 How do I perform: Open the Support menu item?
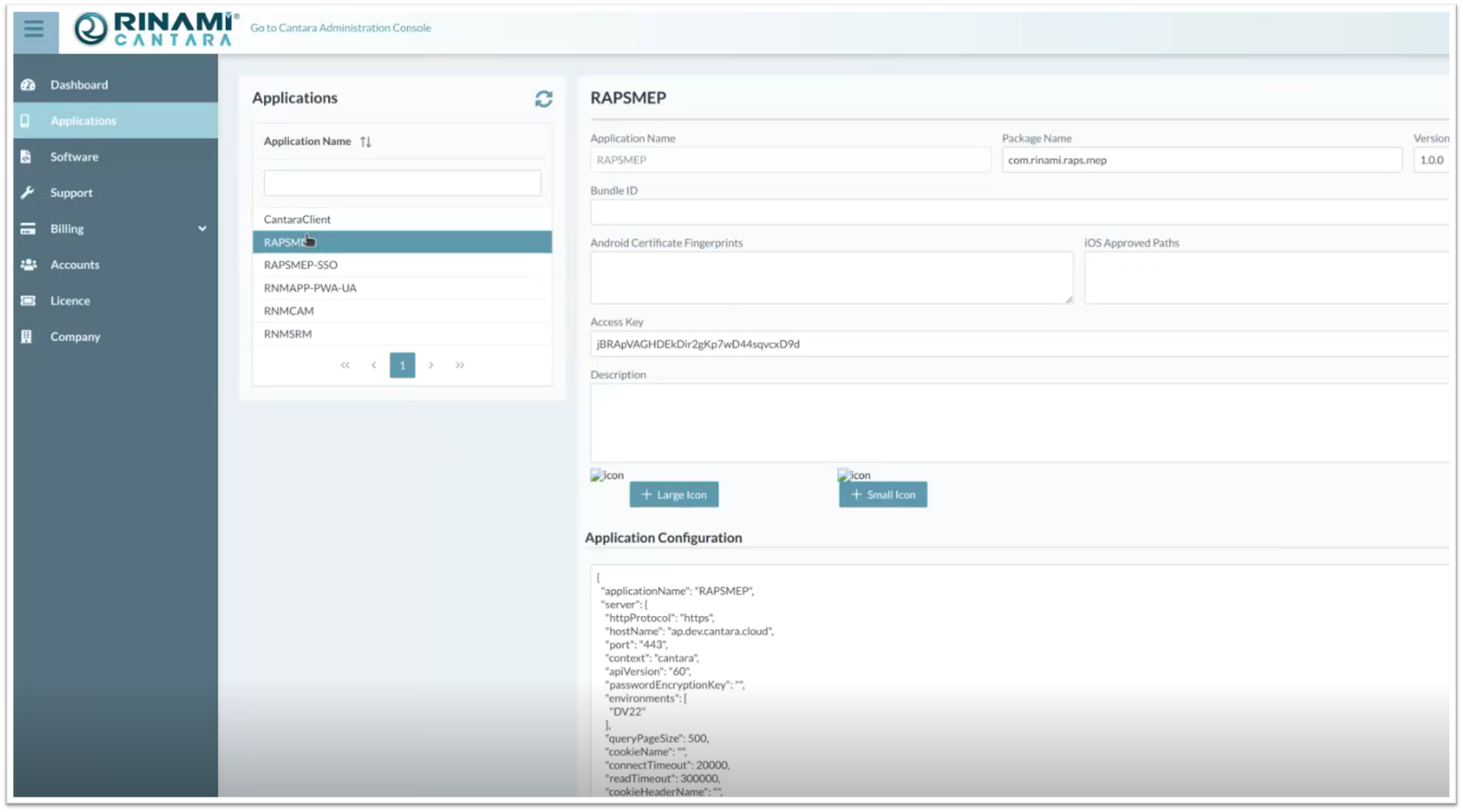[115, 192]
